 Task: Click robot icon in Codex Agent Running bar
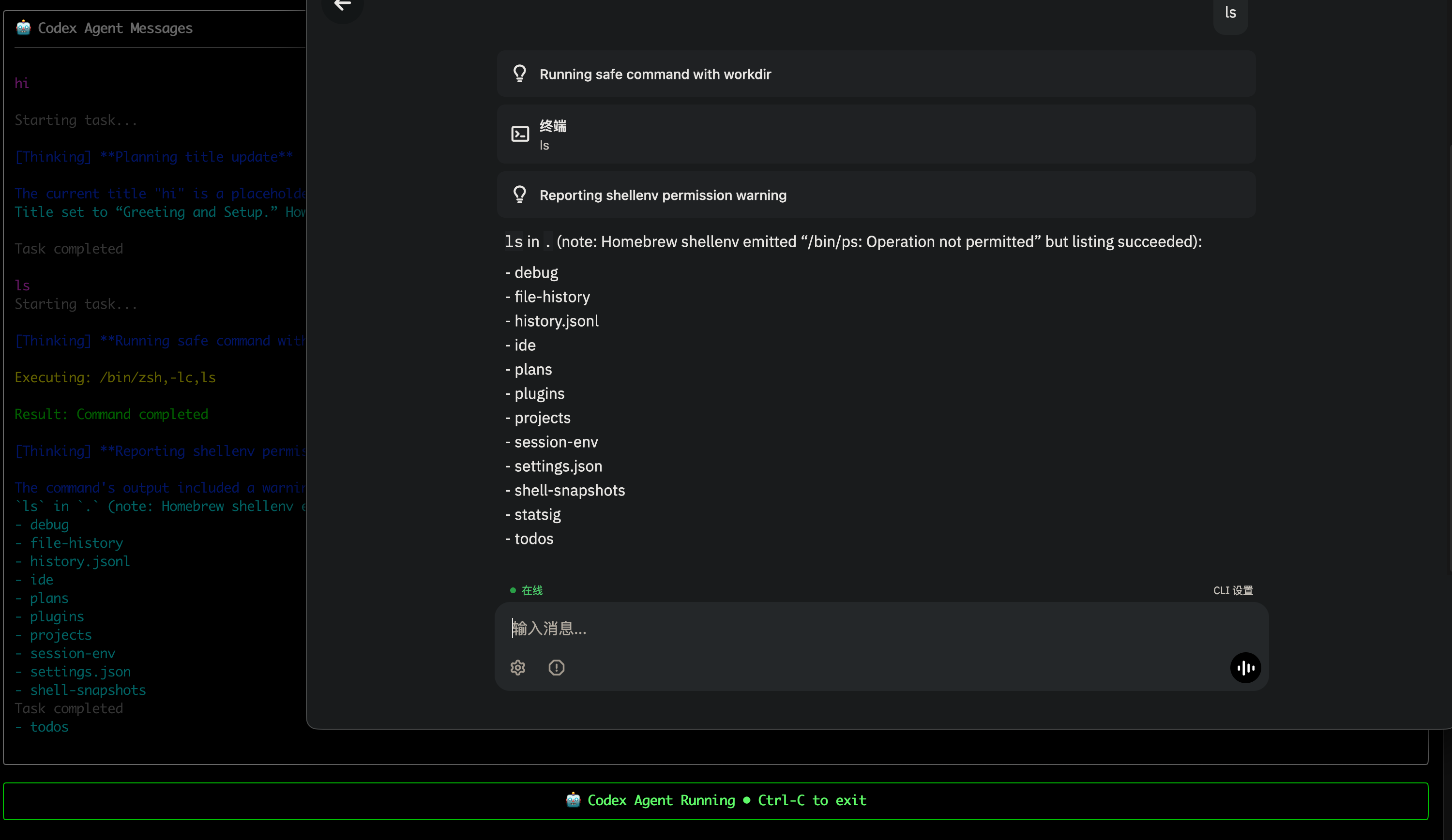(x=573, y=800)
